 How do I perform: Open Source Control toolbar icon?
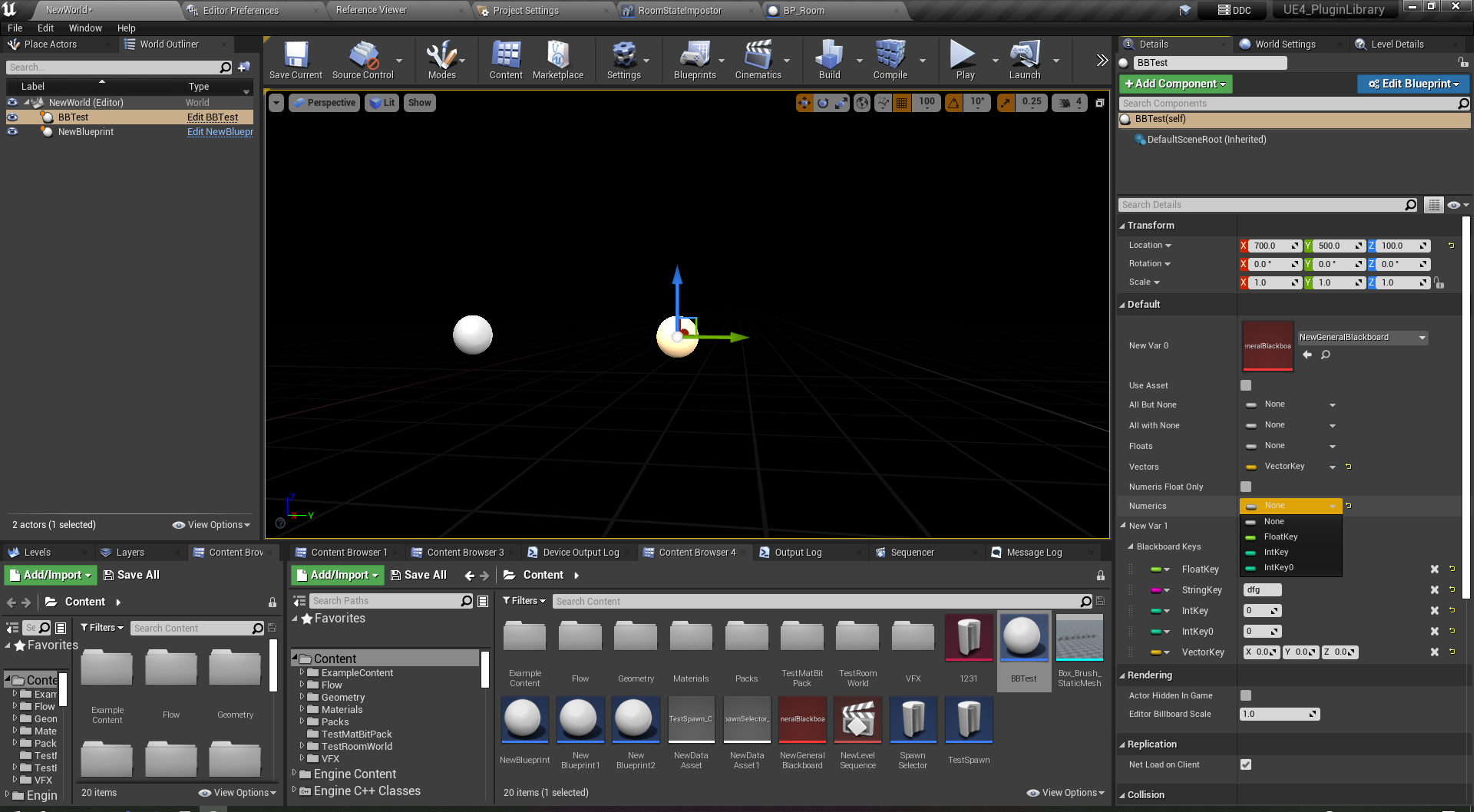tap(363, 60)
